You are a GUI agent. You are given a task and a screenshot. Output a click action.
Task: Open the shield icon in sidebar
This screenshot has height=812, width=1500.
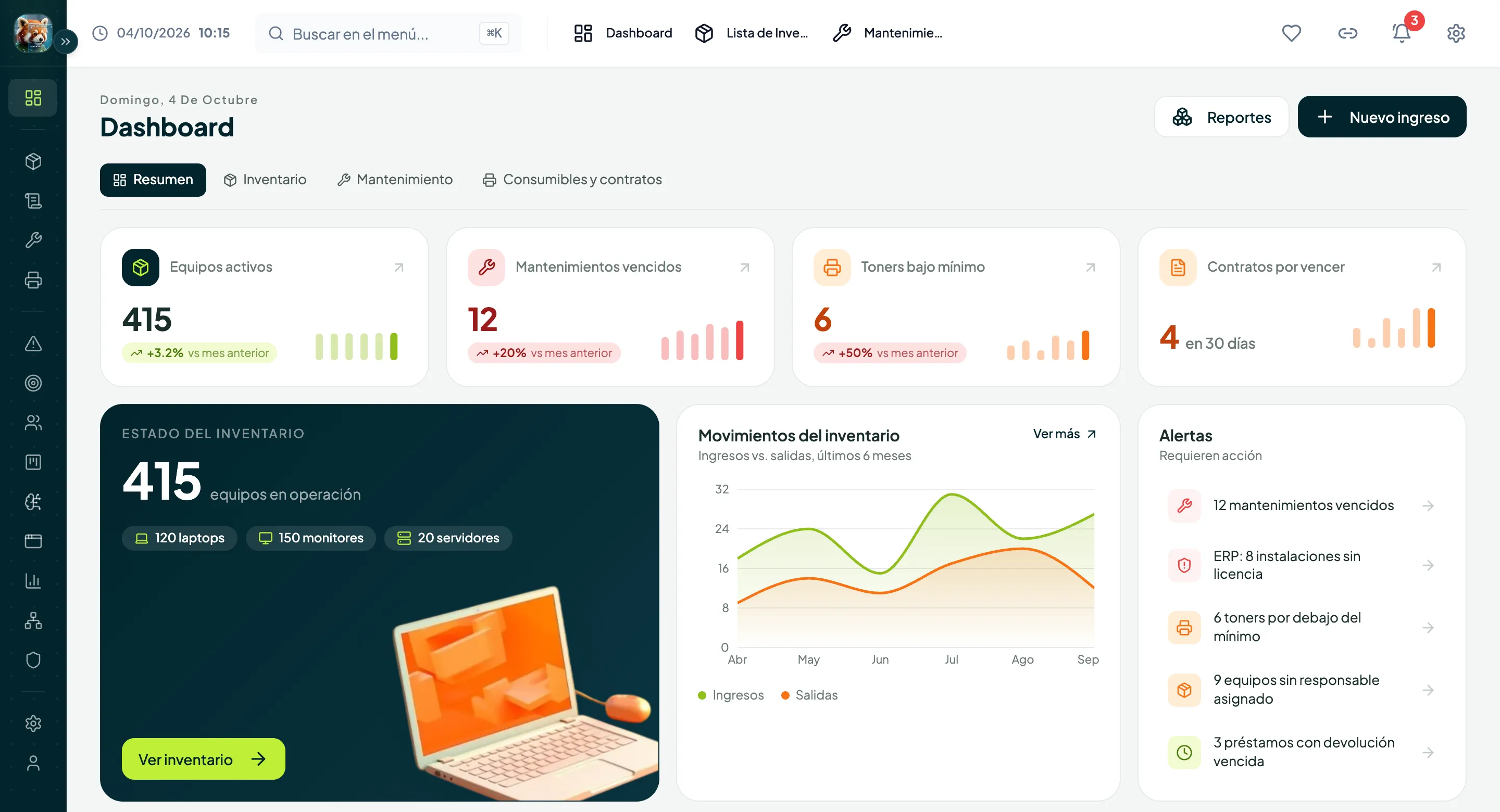click(x=33, y=660)
